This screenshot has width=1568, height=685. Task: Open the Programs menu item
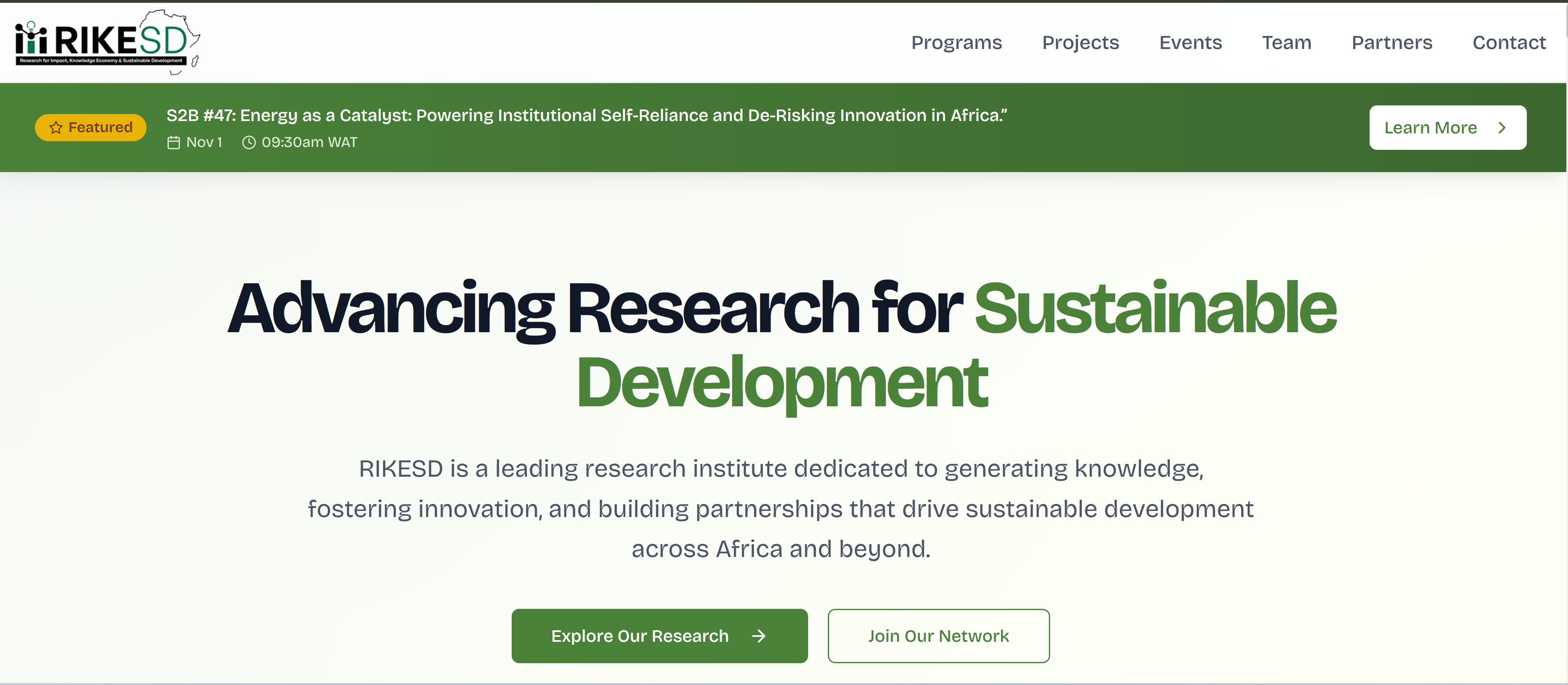click(x=955, y=43)
